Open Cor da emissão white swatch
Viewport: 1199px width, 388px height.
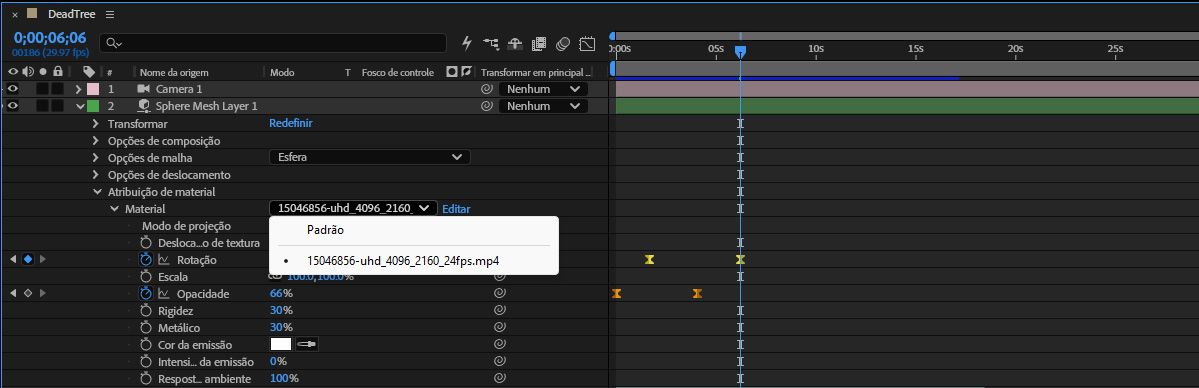(x=281, y=344)
